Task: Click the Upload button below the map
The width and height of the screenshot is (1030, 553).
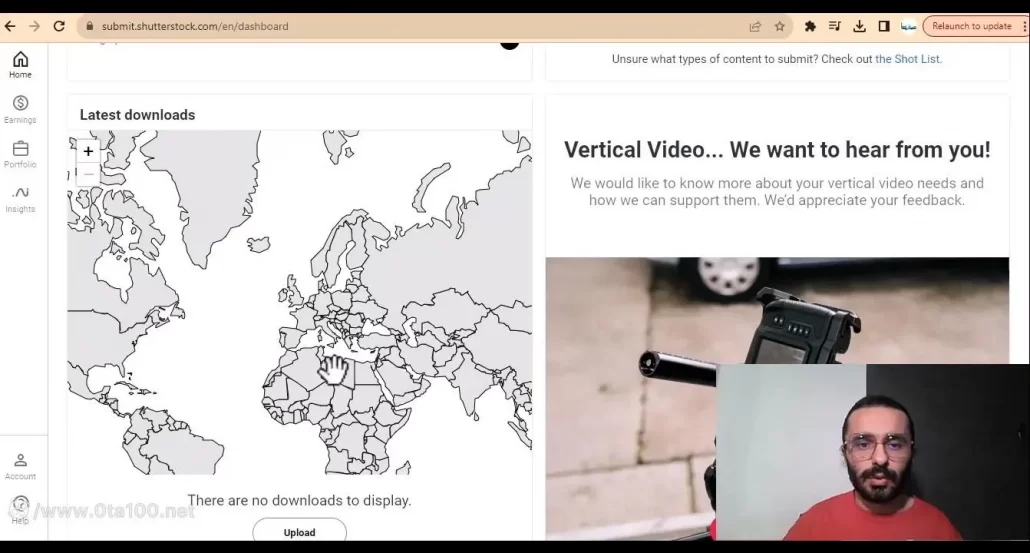Action: (x=299, y=532)
